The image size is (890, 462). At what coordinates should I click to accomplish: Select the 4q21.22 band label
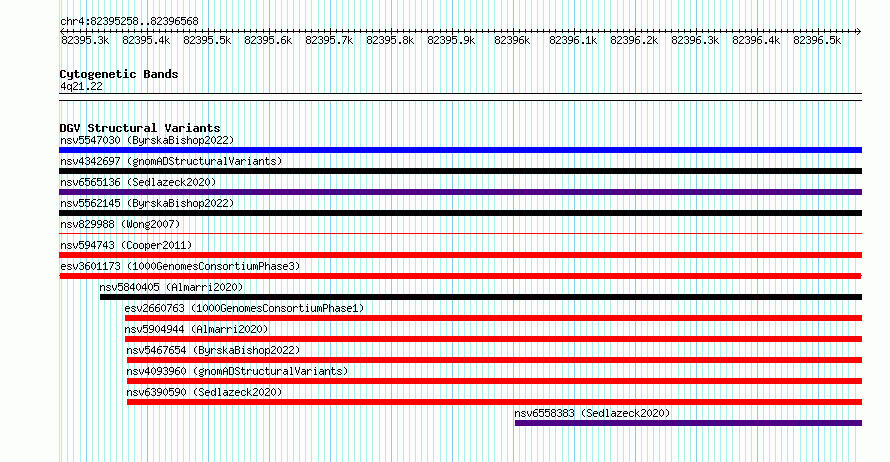click(x=82, y=86)
